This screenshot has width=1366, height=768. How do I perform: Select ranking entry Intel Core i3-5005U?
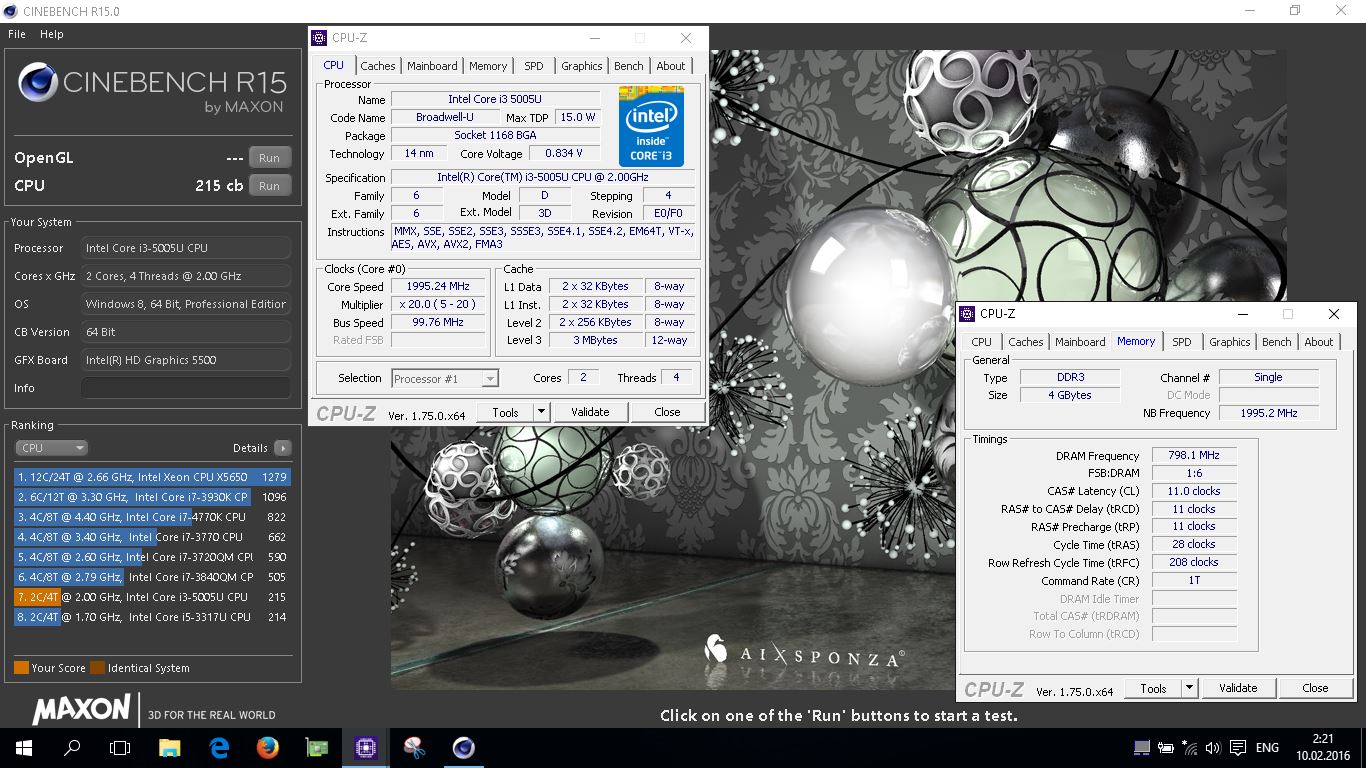[152, 597]
